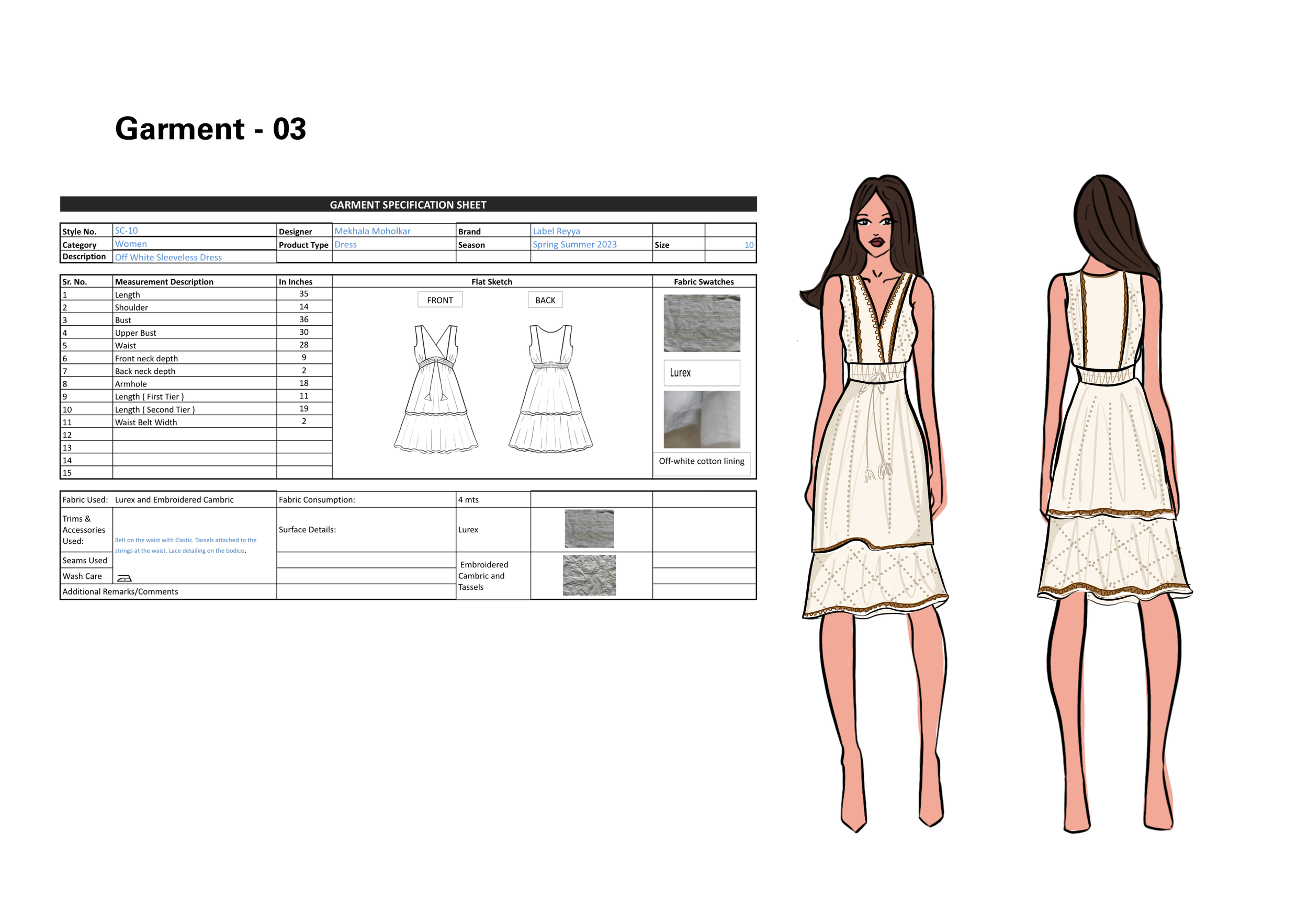Click the Garment Specification Sheet header bar
Viewport: 1308px width, 924px height.
(x=408, y=204)
